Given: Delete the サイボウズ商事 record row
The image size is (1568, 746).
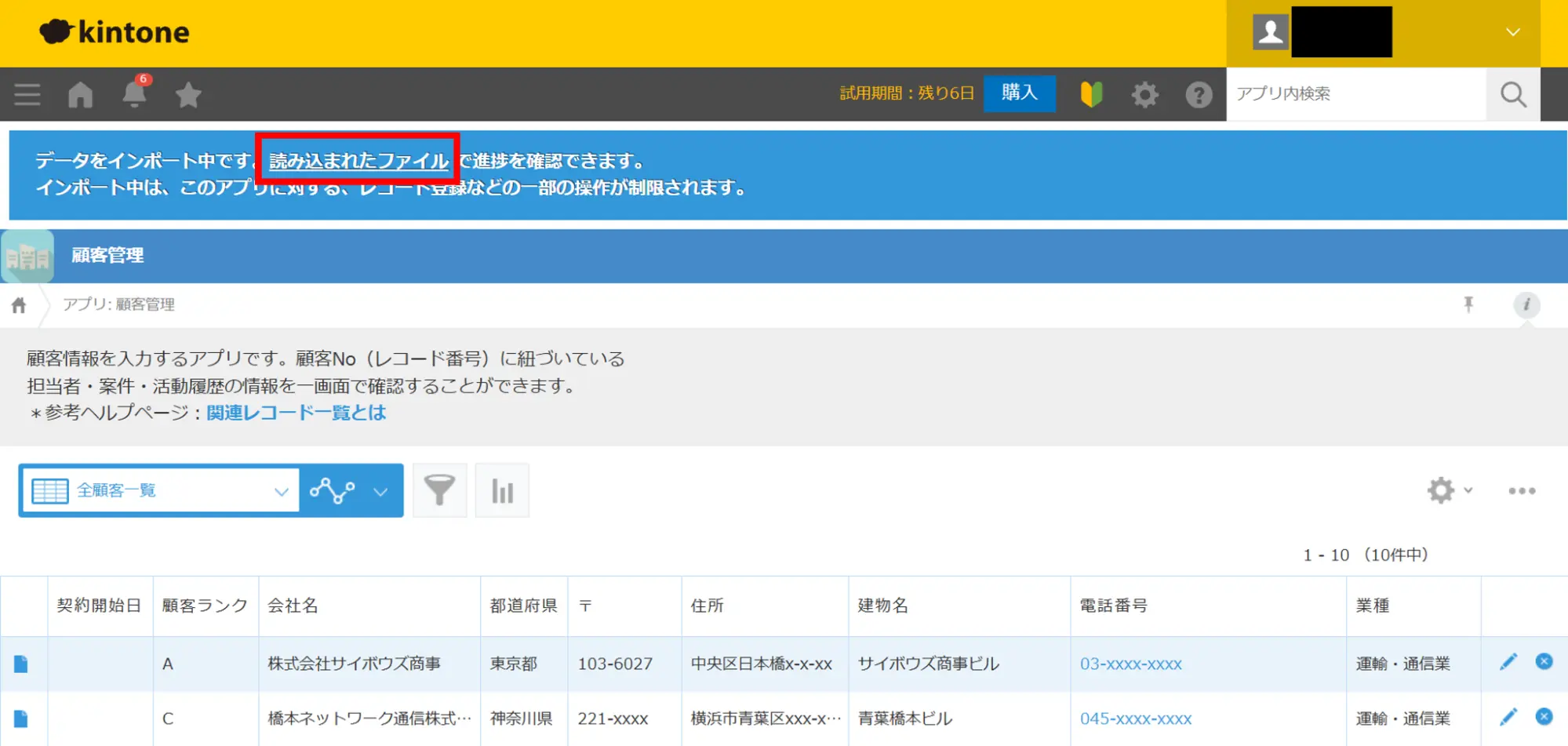Looking at the screenshot, I should click(1544, 662).
